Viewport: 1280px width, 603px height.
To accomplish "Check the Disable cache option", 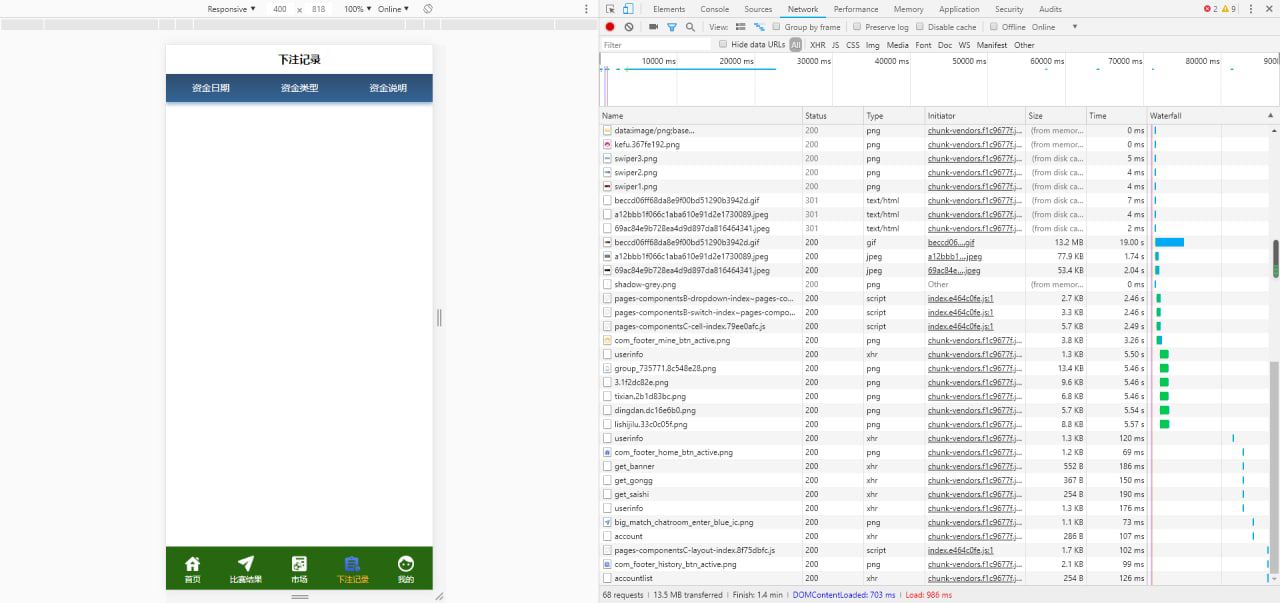I will (921, 27).
